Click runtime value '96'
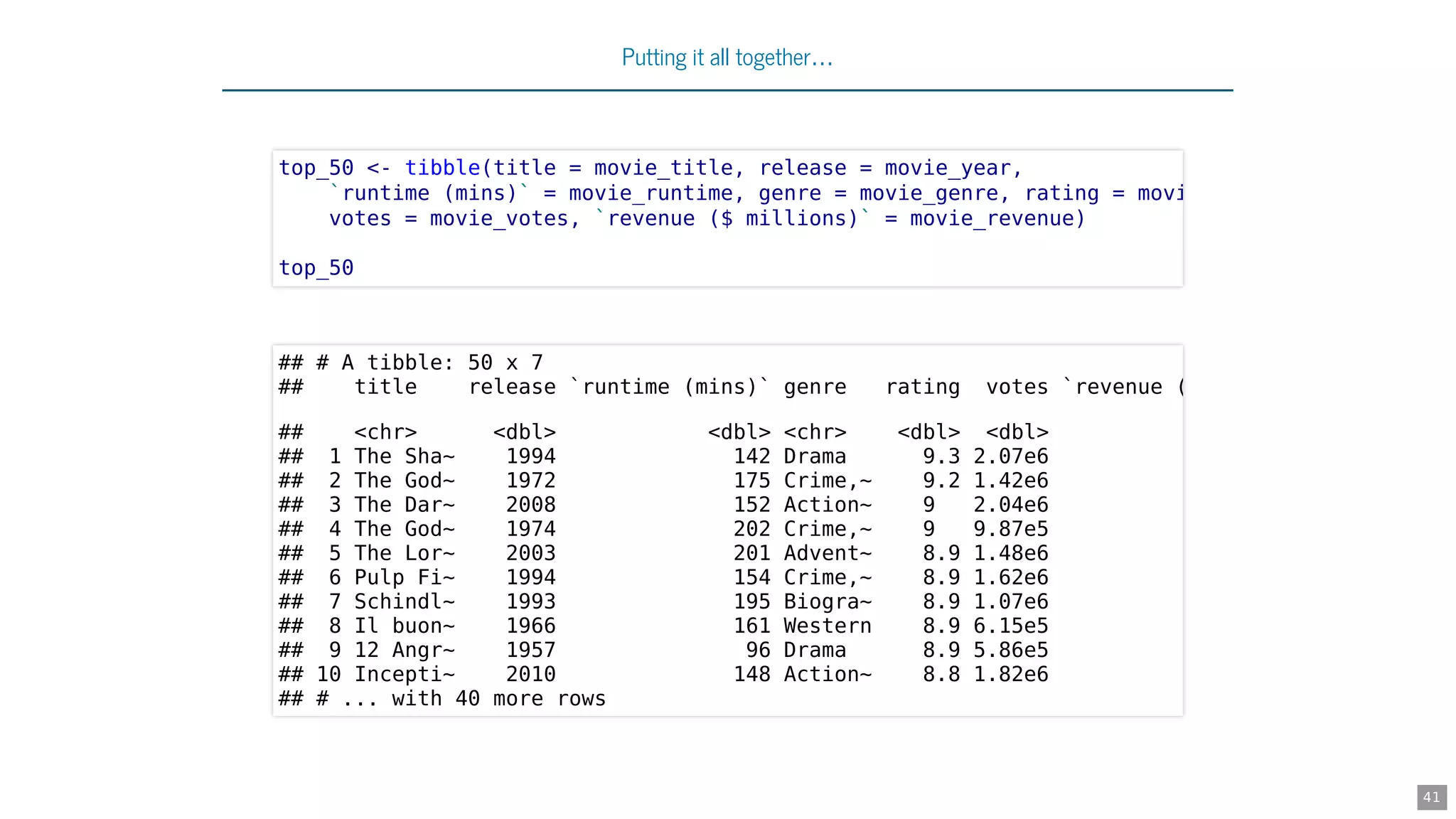Image resolution: width=1456 pixels, height=819 pixels. click(758, 650)
